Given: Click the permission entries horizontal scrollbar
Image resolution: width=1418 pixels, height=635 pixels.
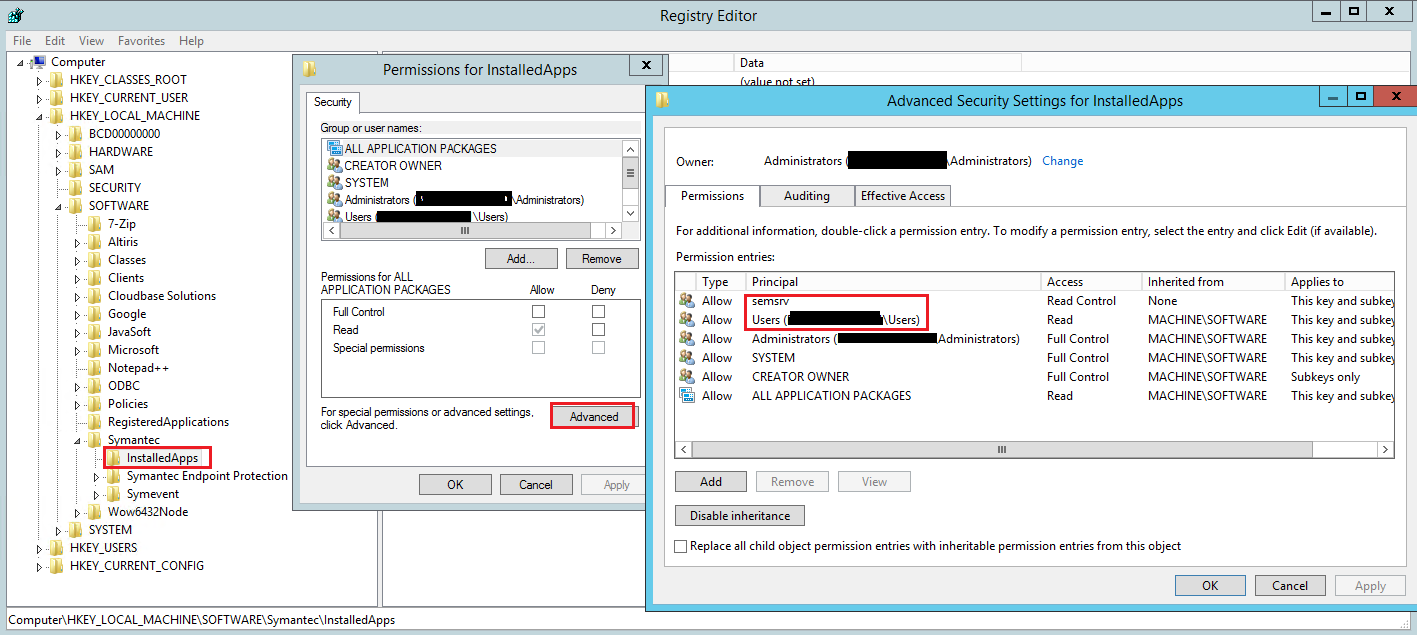Looking at the screenshot, I should click(x=1000, y=450).
